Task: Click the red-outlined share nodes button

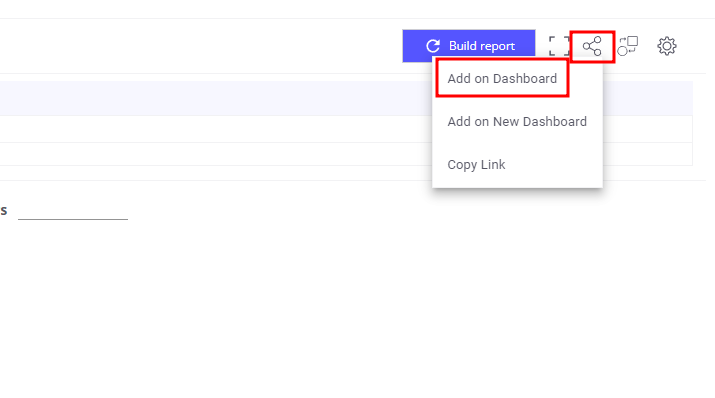Action: point(592,46)
